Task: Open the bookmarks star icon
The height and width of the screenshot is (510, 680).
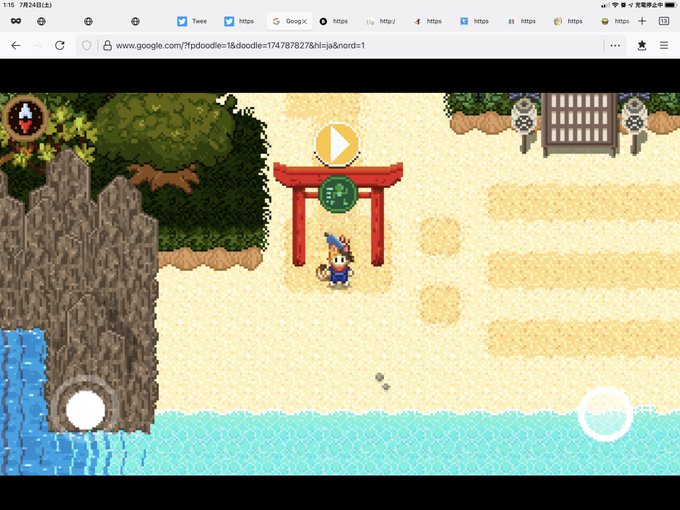Action: point(642,45)
